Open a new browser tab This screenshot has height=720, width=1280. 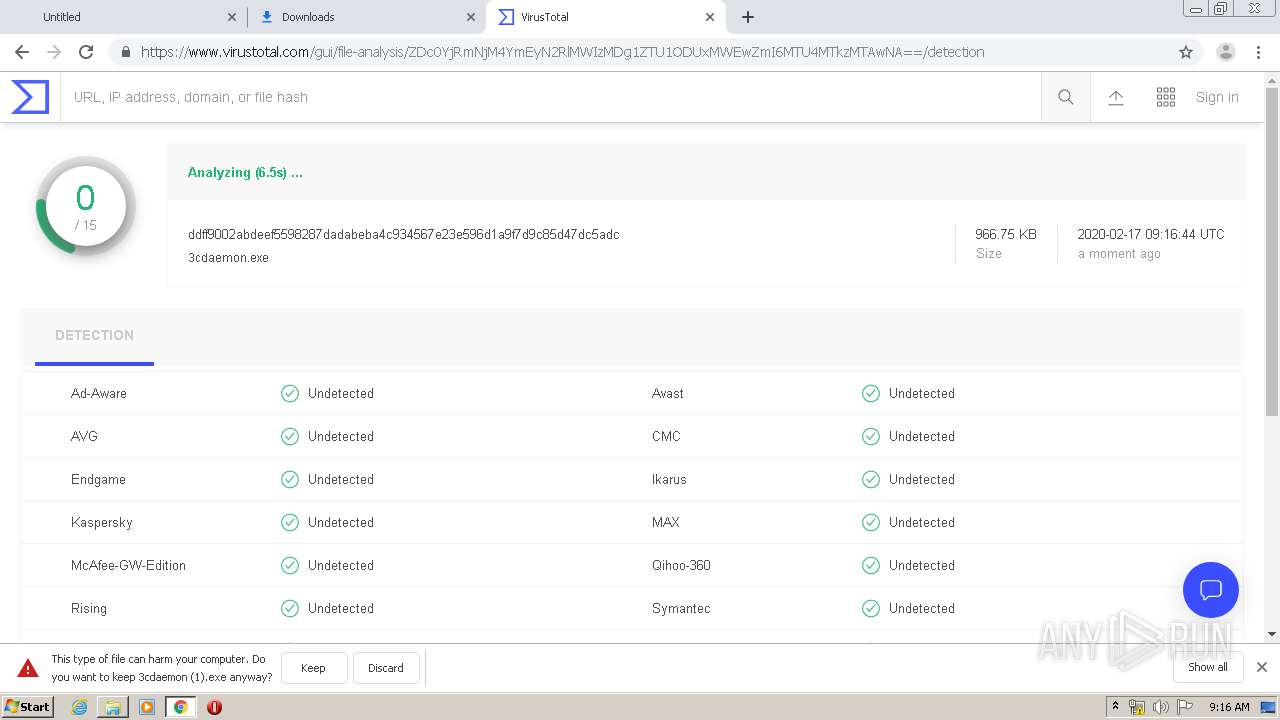coord(748,17)
